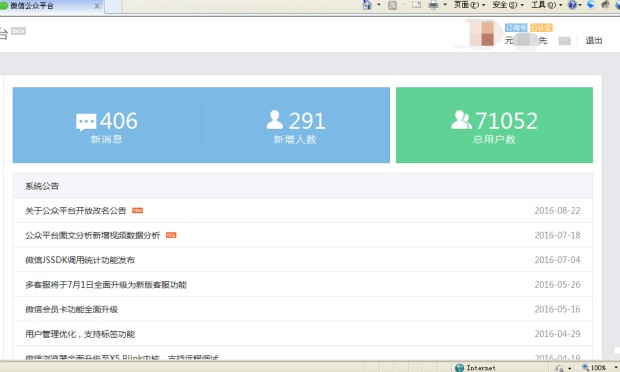Click the date 2016-05-16
Image resolution: width=620 pixels, height=372 pixels.
point(557,309)
